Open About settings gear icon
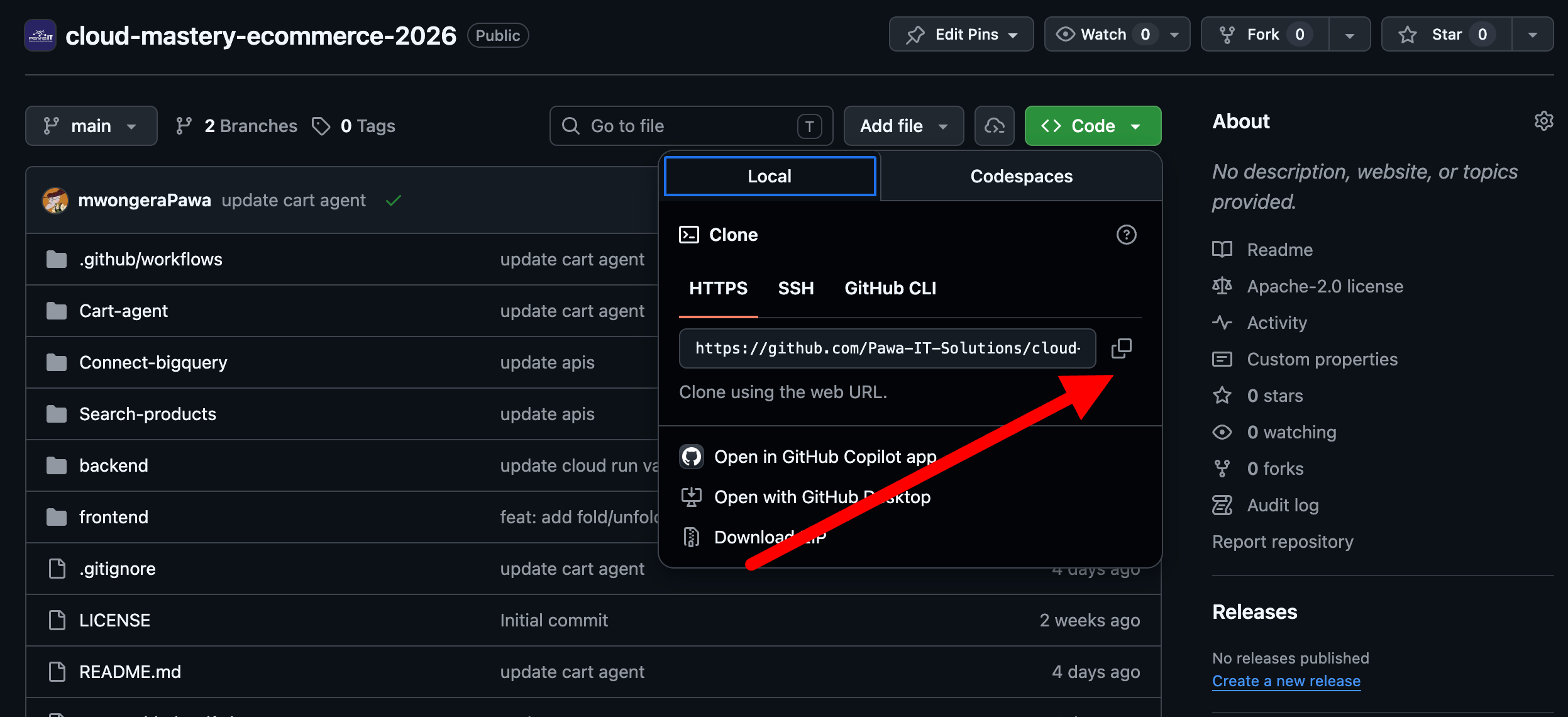The image size is (1568, 717). pyautogui.click(x=1543, y=121)
